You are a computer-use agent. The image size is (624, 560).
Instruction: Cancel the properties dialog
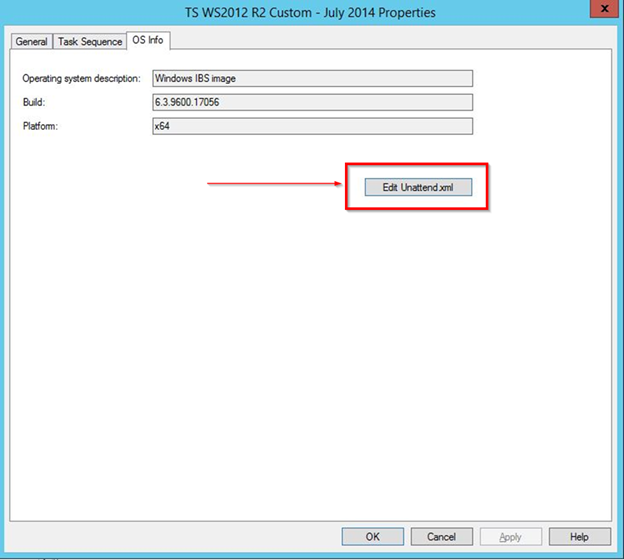442,537
